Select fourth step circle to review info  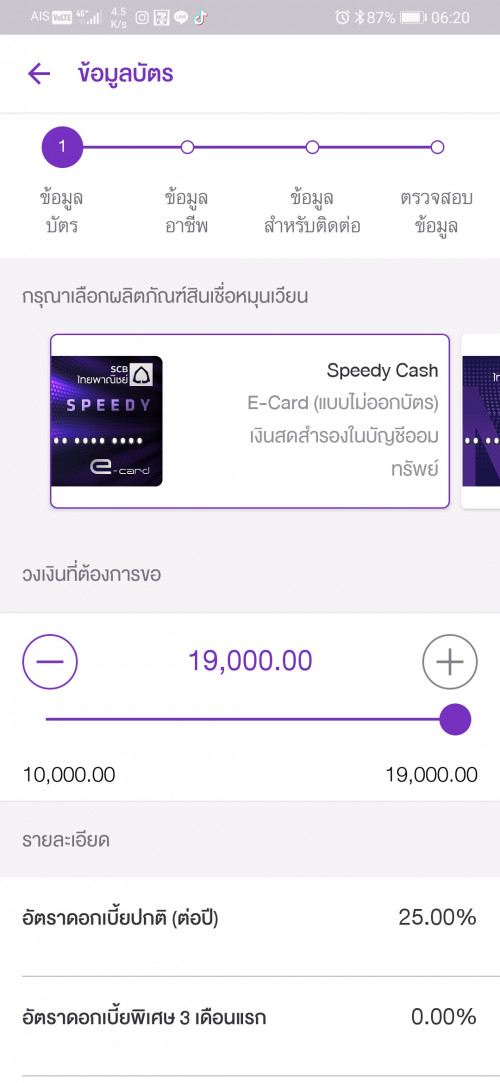click(x=437, y=147)
